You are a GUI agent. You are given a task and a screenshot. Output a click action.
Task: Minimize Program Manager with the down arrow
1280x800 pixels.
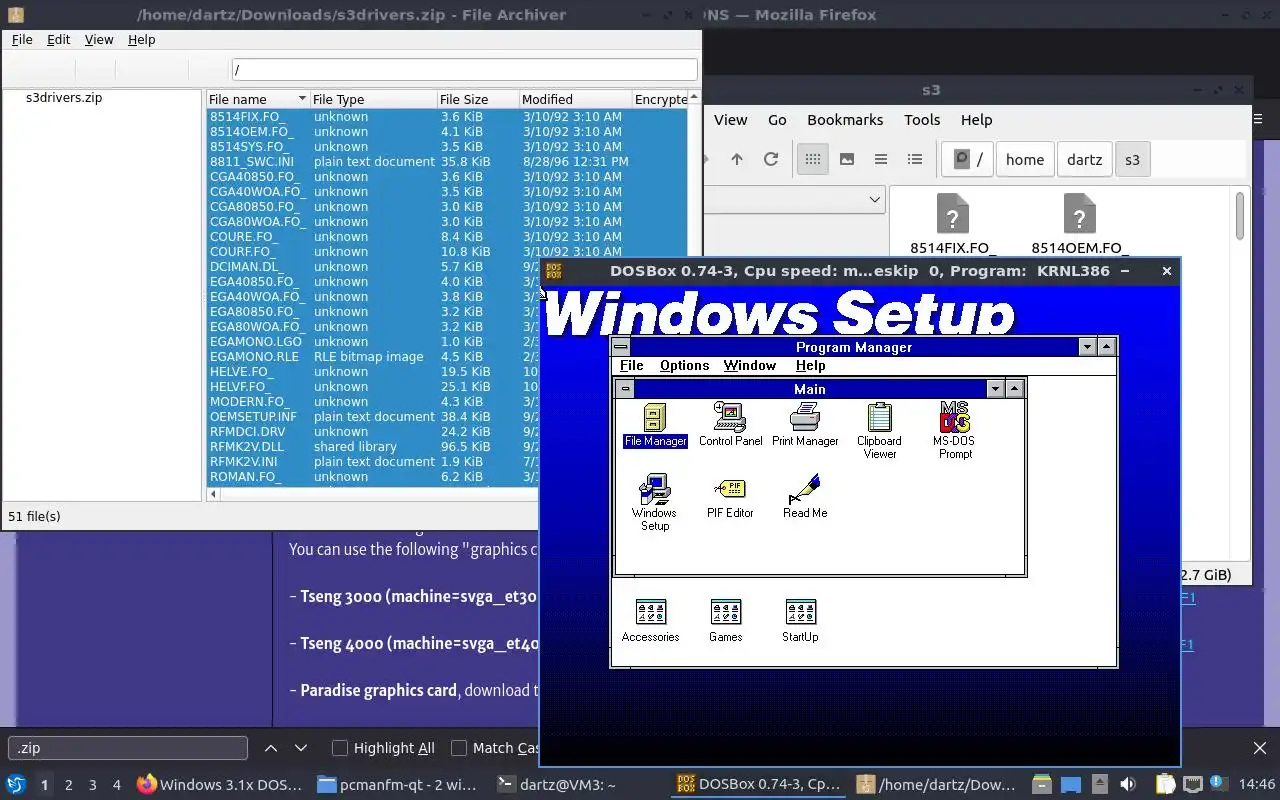tap(1088, 347)
